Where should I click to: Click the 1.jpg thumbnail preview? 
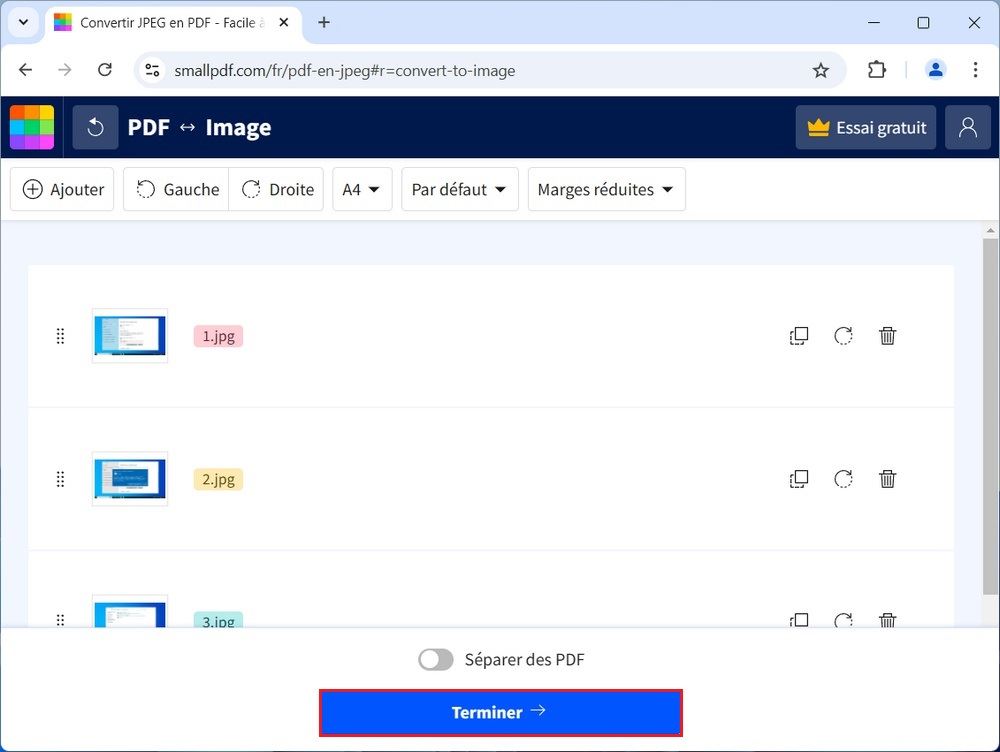coord(130,336)
